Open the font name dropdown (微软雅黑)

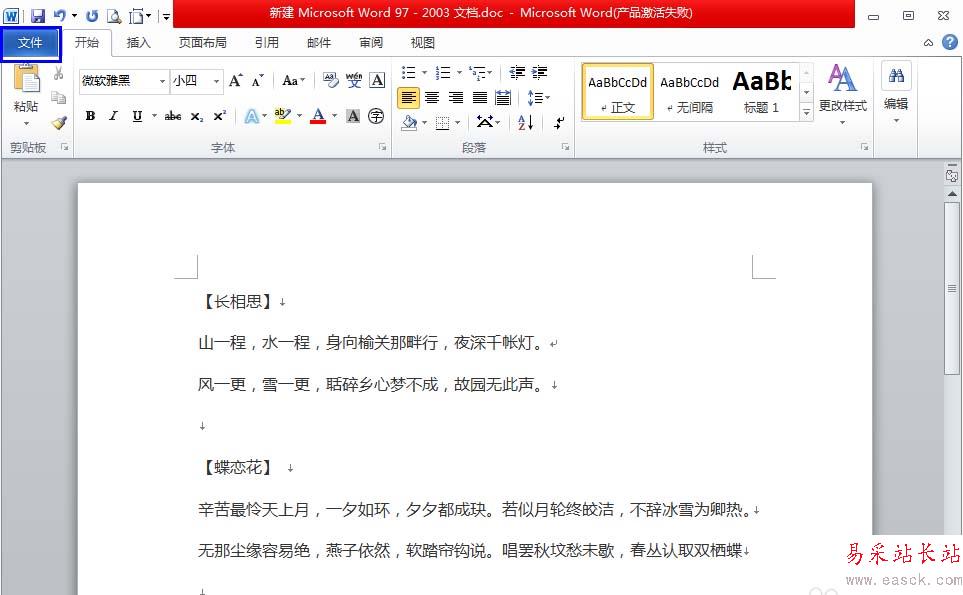(162, 81)
